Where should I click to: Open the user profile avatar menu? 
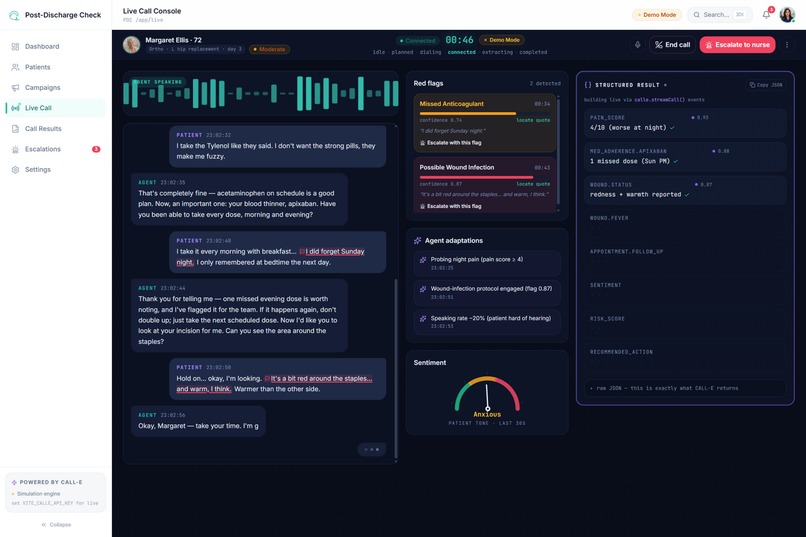click(787, 14)
